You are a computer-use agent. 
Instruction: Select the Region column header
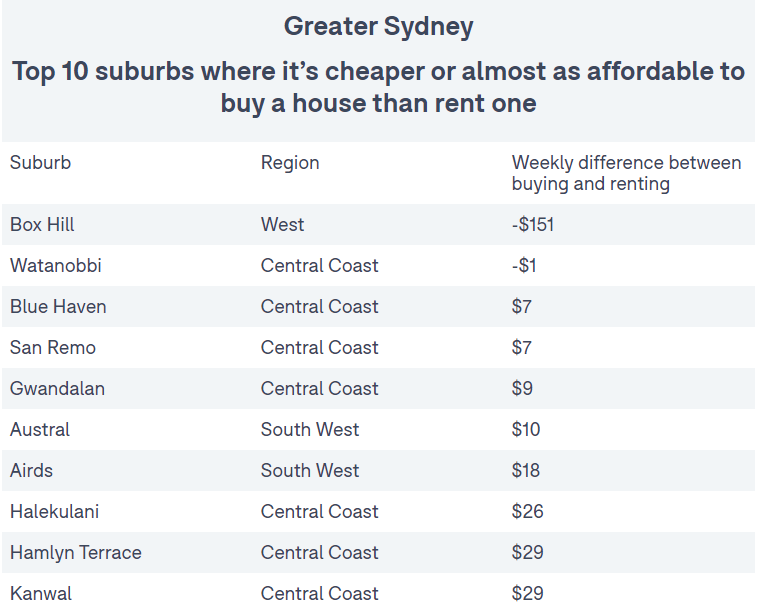tap(290, 163)
